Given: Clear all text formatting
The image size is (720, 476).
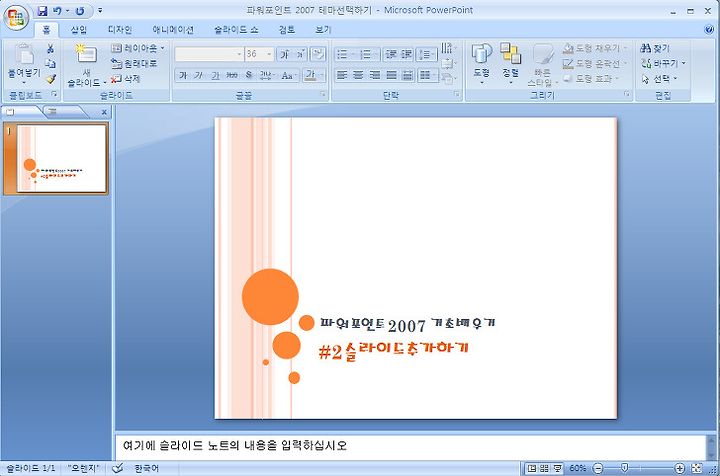Looking at the screenshot, I should [318, 54].
